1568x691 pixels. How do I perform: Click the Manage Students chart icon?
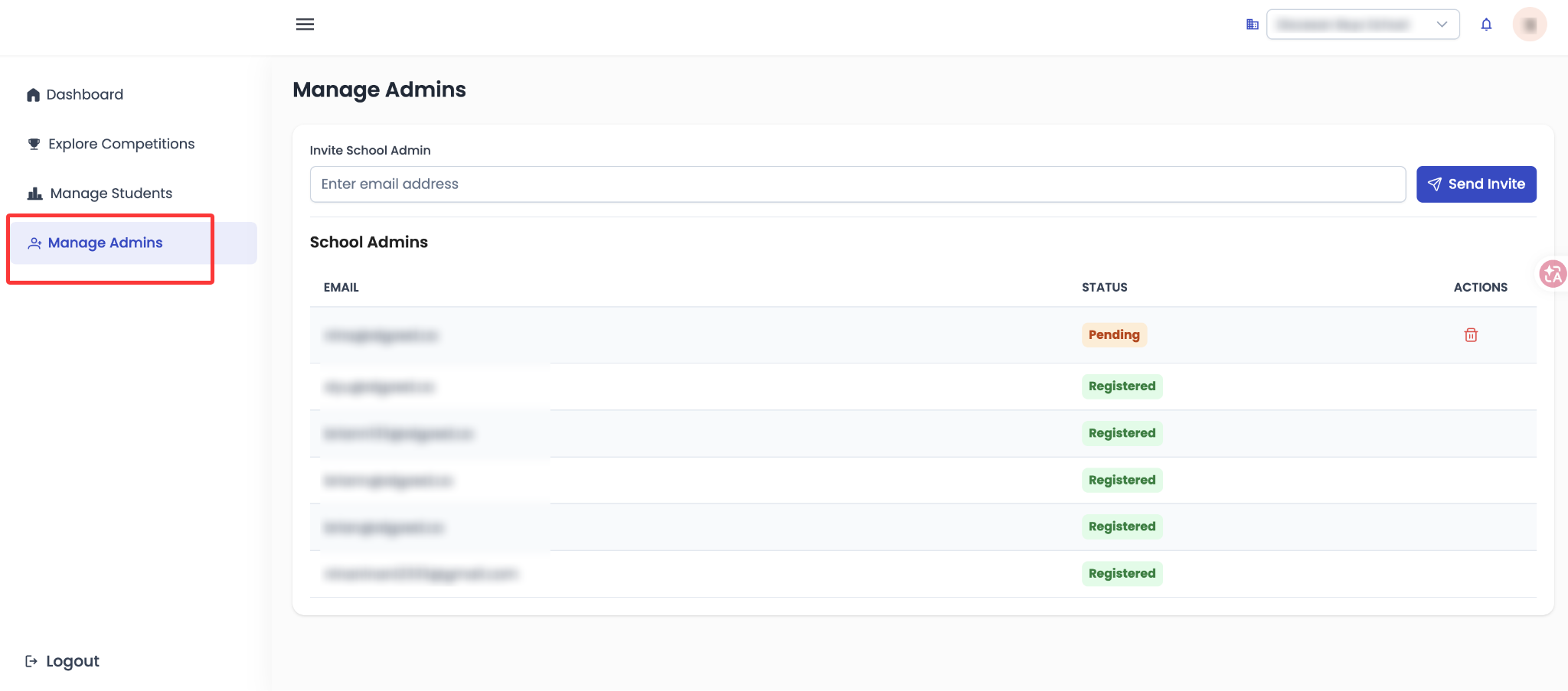(x=34, y=194)
